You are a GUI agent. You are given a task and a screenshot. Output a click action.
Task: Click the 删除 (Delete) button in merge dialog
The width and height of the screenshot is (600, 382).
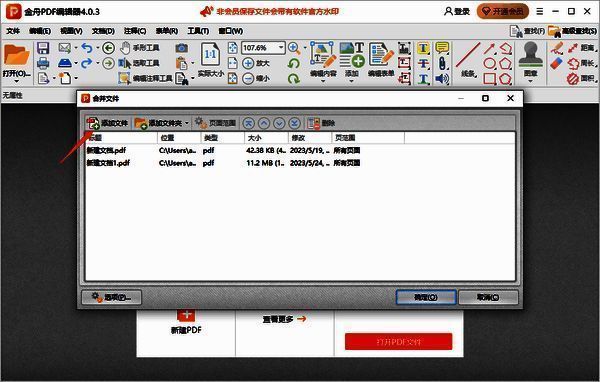321,123
